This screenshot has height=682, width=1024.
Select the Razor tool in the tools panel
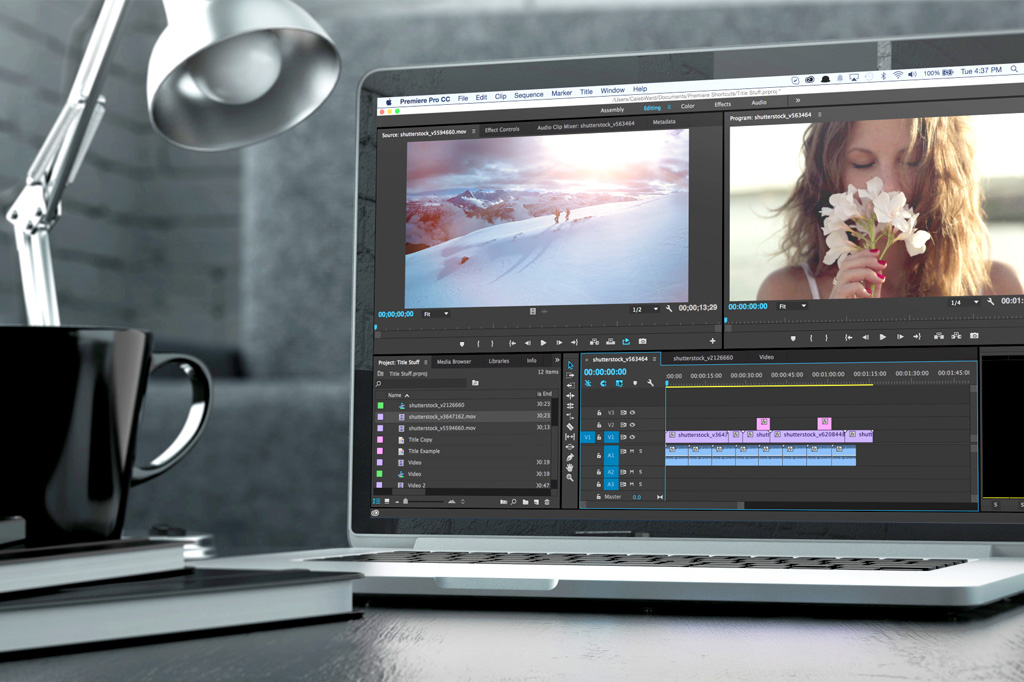coord(570,427)
